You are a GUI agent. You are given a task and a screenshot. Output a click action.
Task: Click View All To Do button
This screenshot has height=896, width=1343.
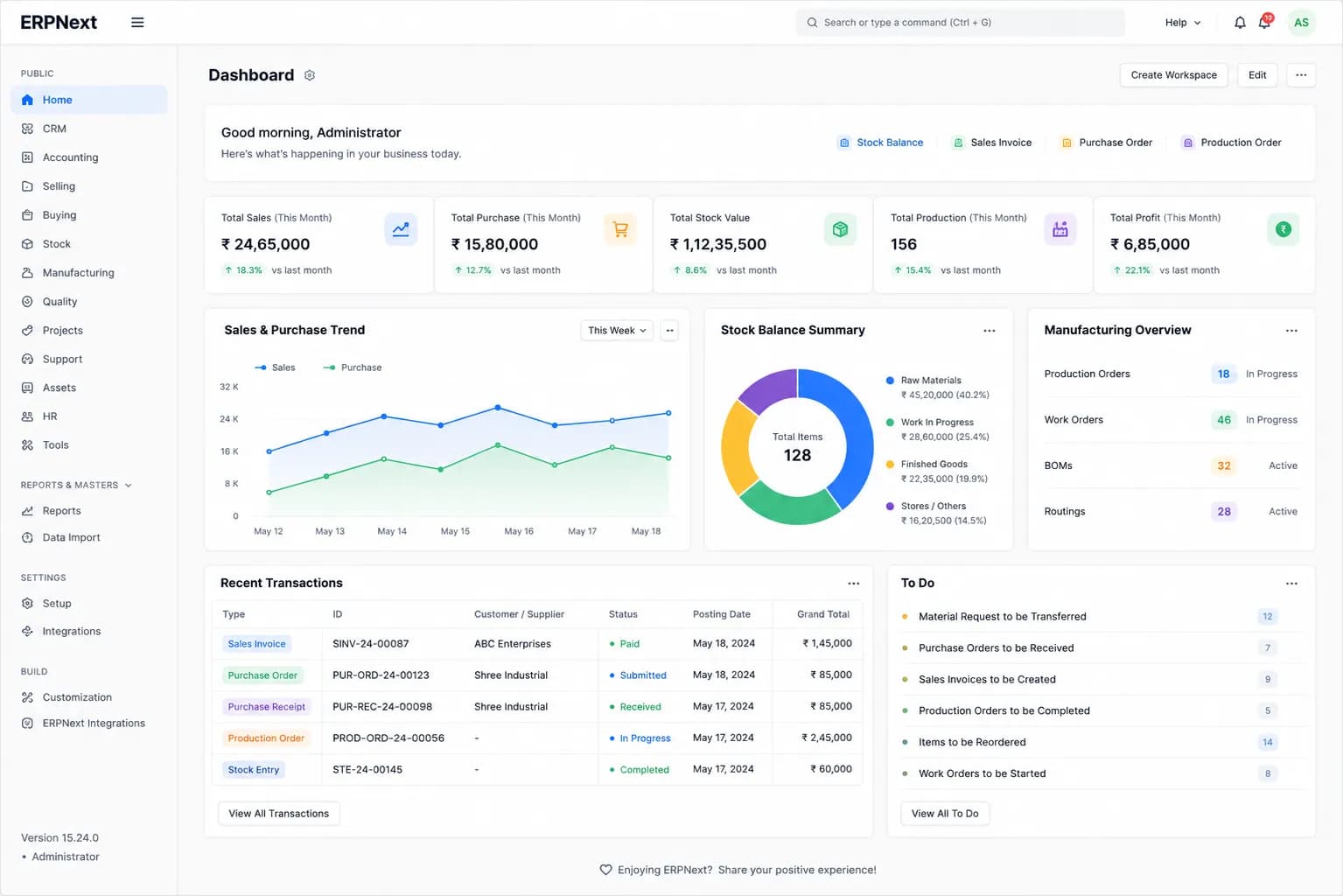point(945,814)
